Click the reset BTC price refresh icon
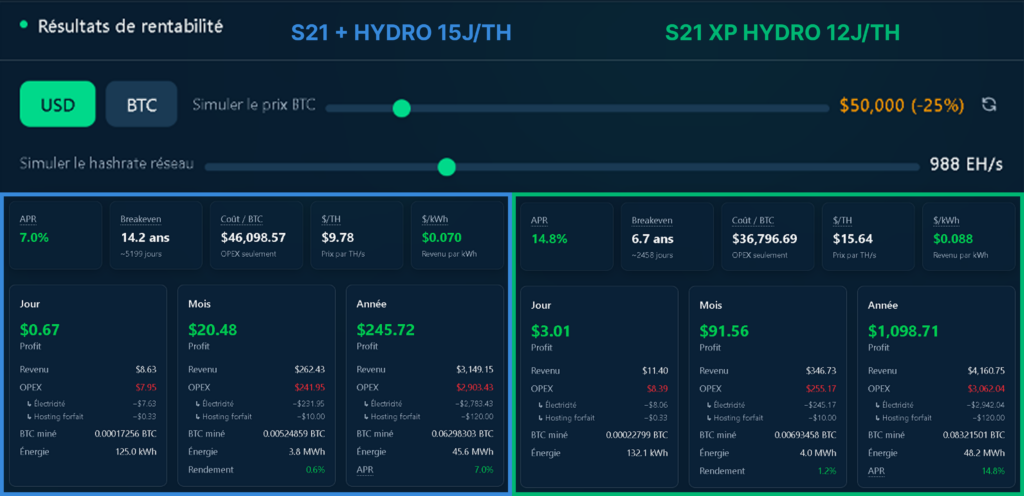The height and width of the screenshot is (496, 1024). pos(989,104)
